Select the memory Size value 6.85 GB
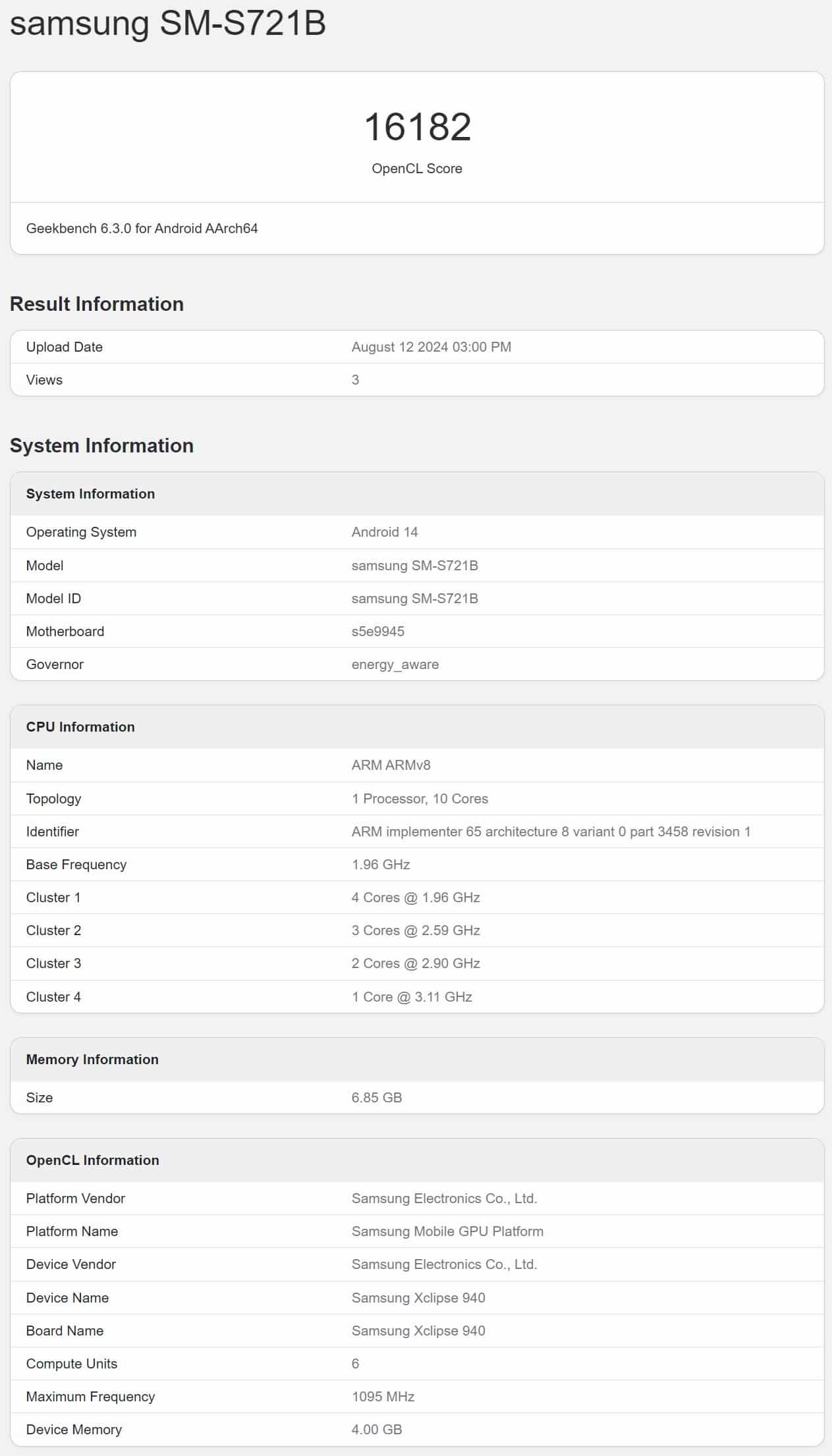The width and height of the screenshot is (832, 1456). pyautogui.click(x=377, y=1098)
